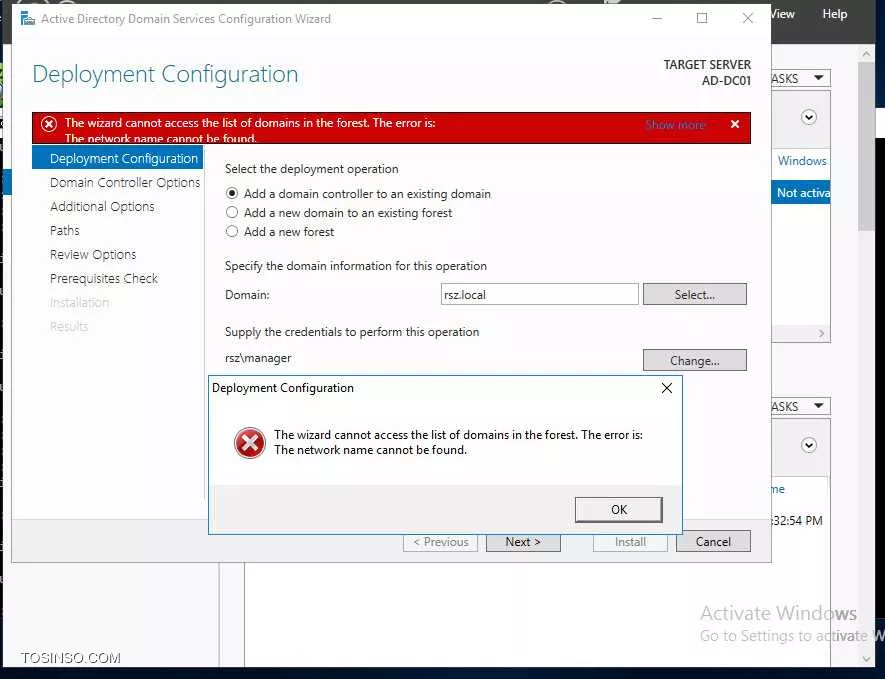
Task: Collapse the lower panel with chevron
Action: 809,445
